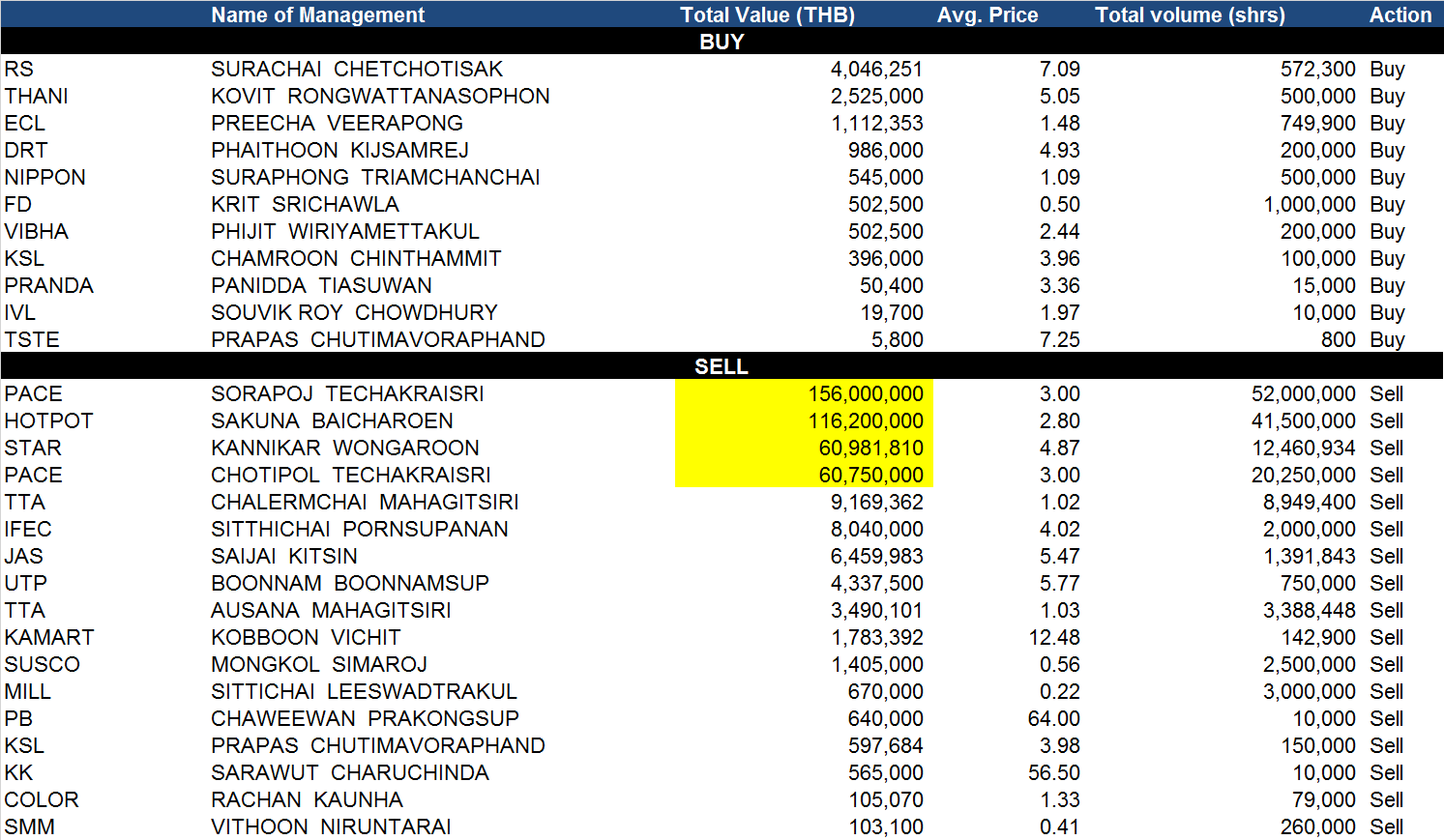Click the 'Total volume (shrs)' column header
Viewport: 1444px width, 840px height.
tap(1190, 14)
